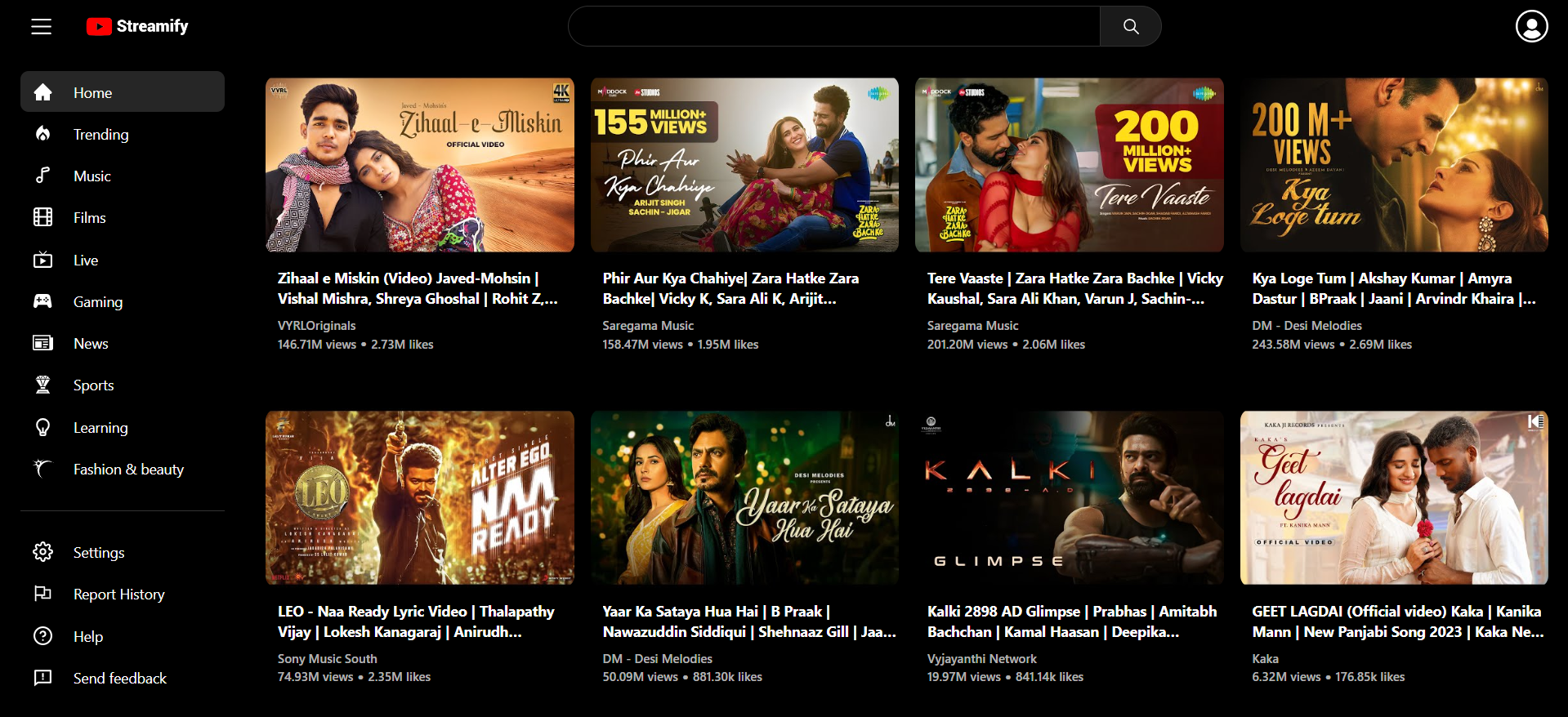Click the Settings gear icon
This screenshot has height=717, width=1568.
[x=43, y=552]
